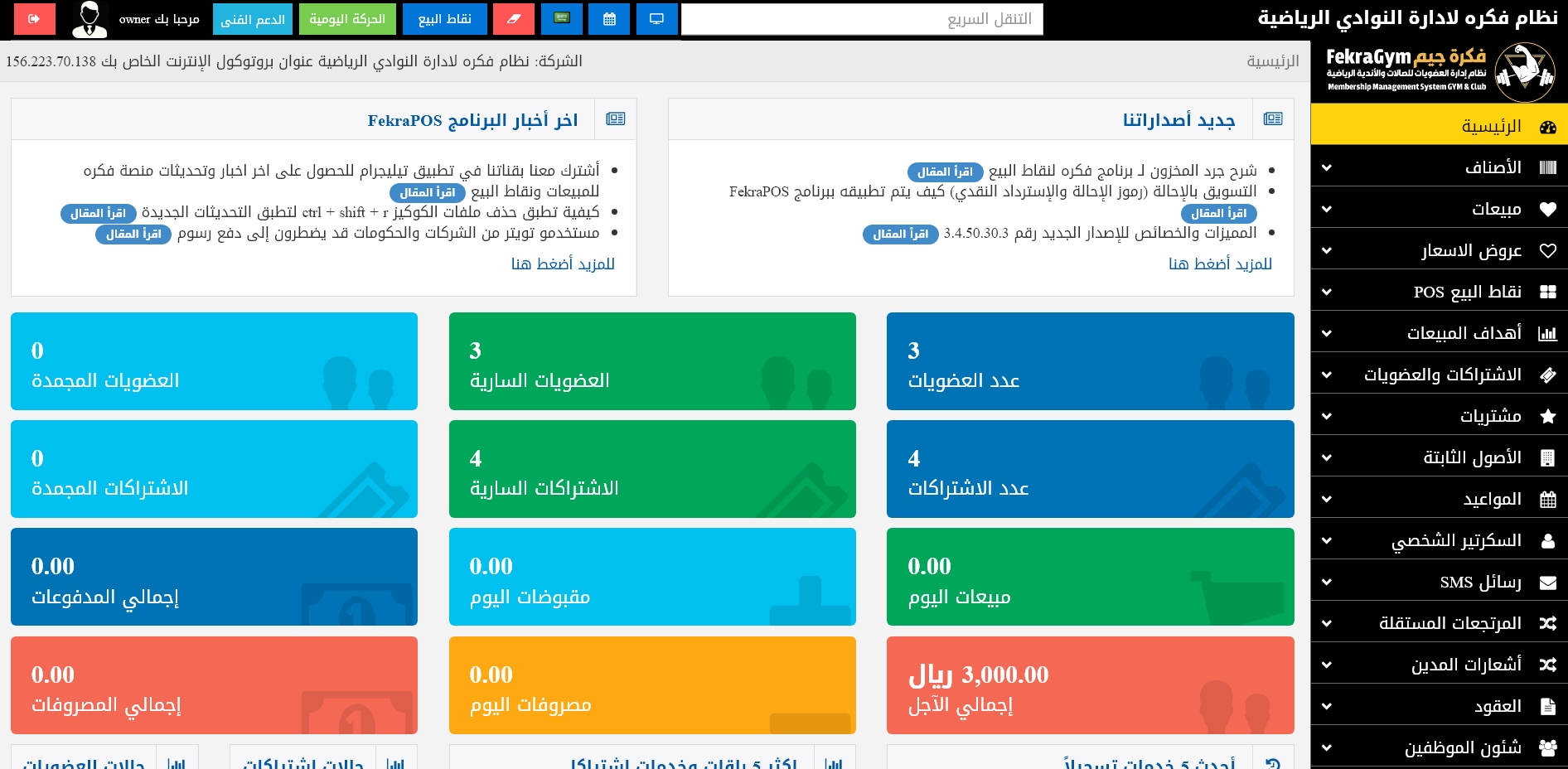Click the eraser icon in top toolbar
Screen dimensions: 1568x769
coord(514,19)
